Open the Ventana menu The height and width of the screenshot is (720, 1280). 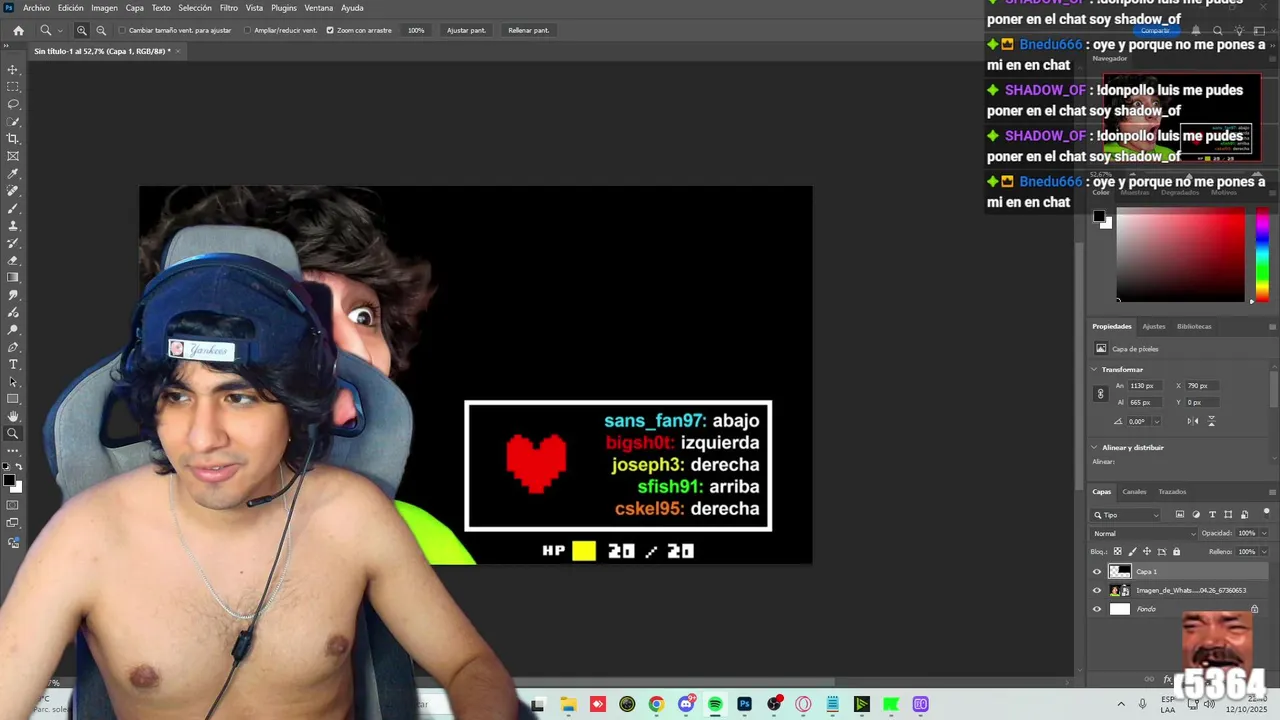(x=319, y=8)
